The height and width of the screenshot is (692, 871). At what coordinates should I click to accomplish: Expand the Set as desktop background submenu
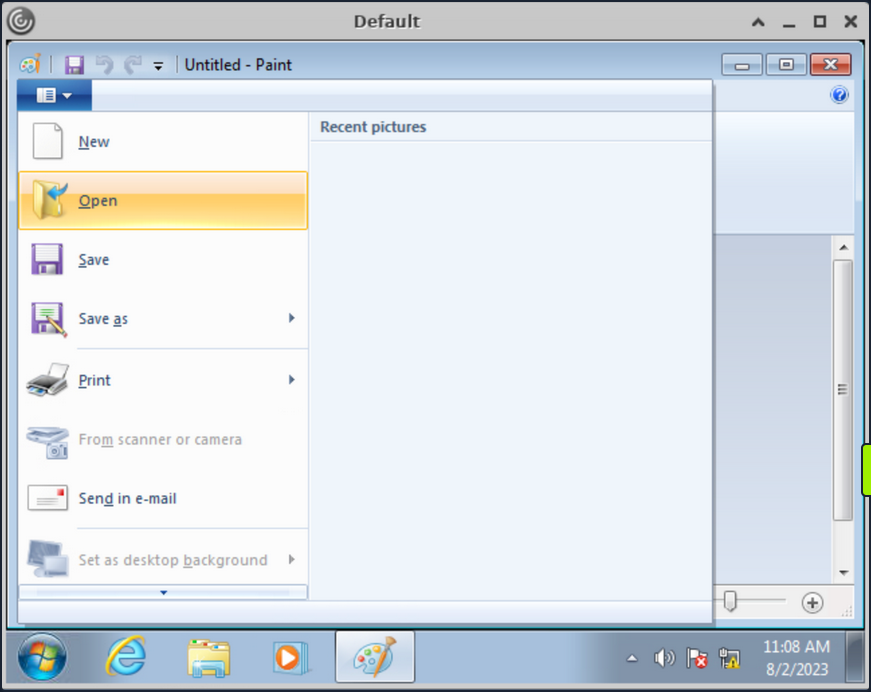coord(290,560)
